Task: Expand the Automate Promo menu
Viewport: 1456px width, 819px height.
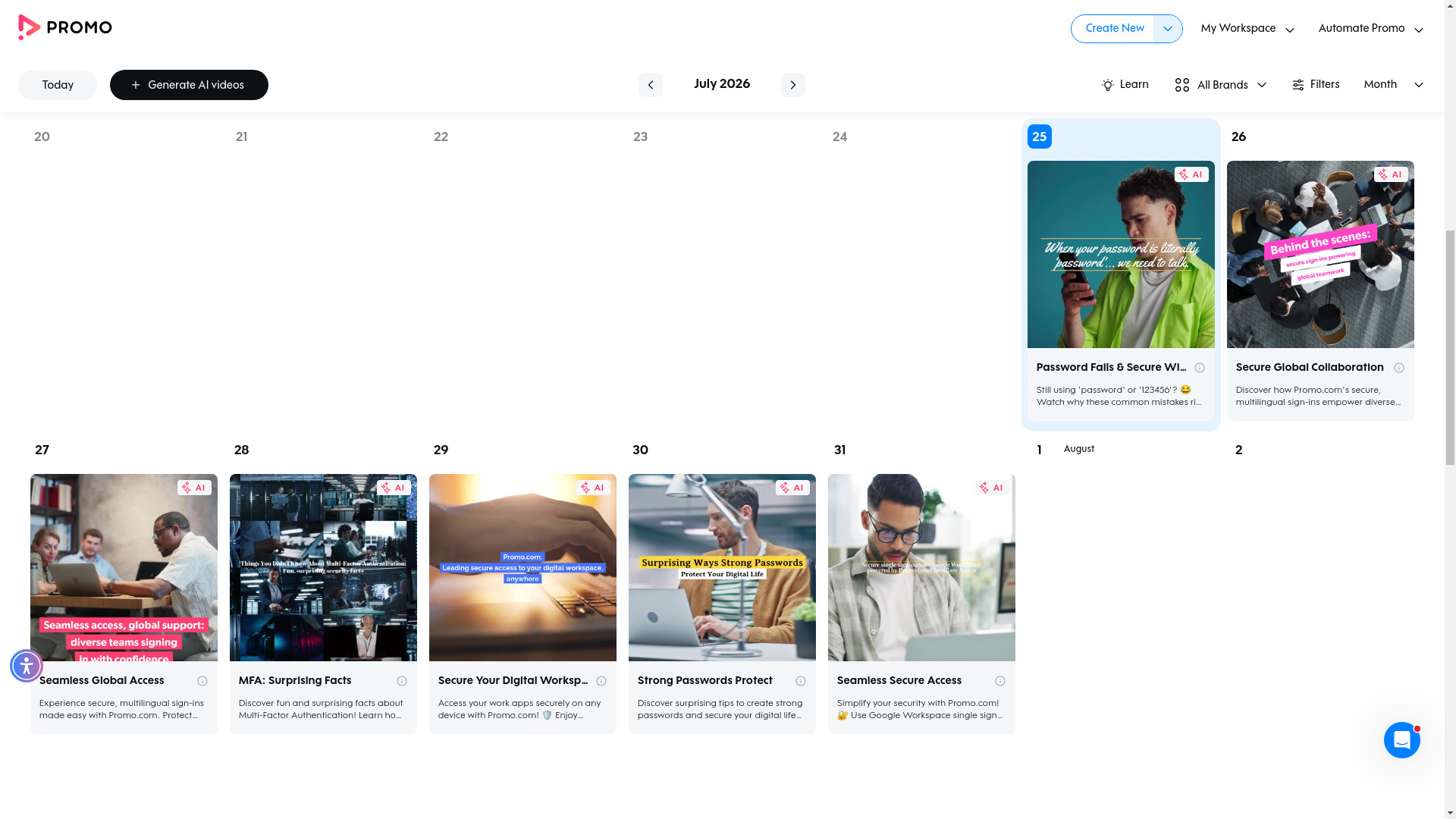Action: click(1370, 29)
